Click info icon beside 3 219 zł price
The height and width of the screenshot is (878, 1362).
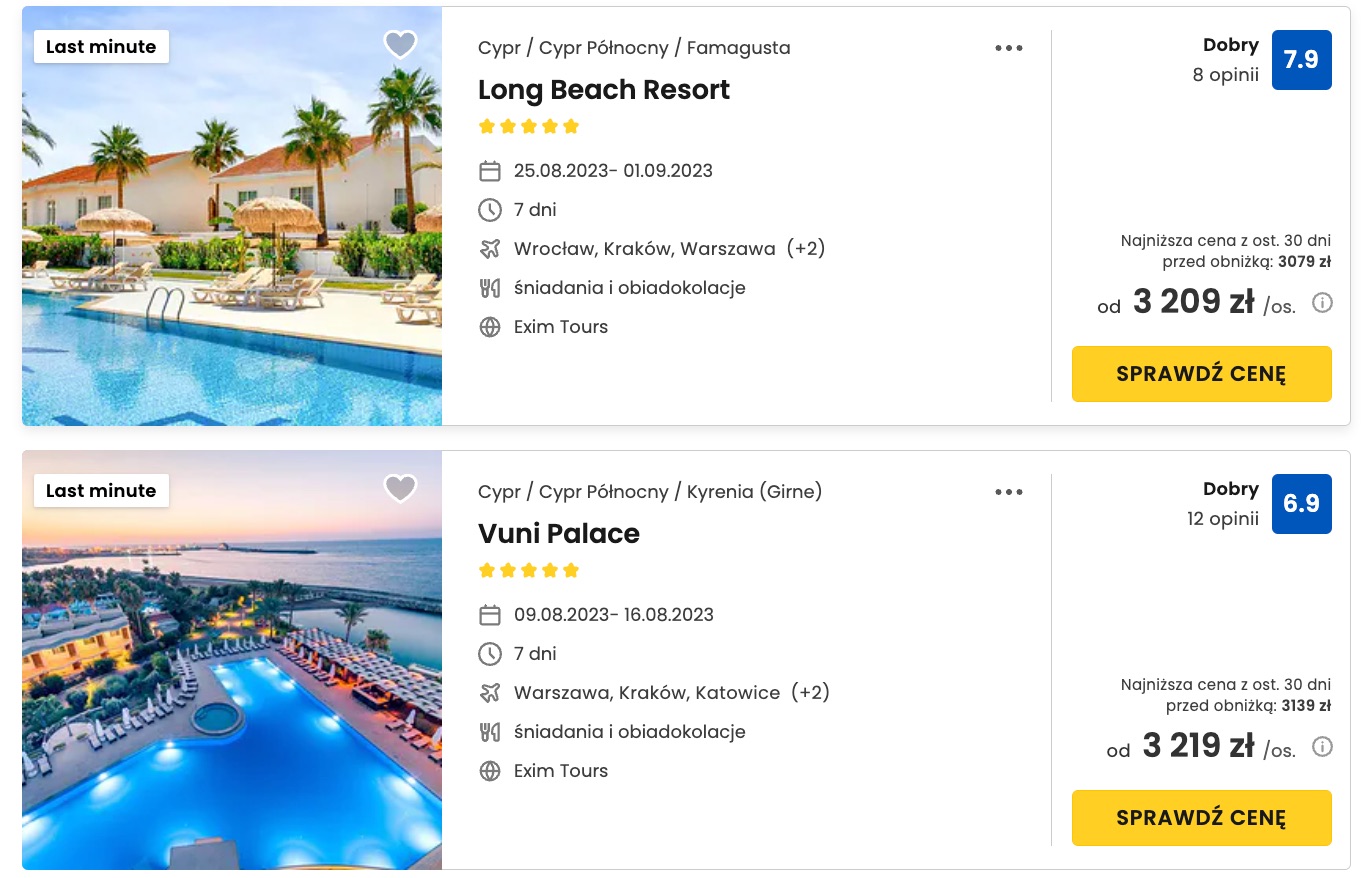point(1322,747)
